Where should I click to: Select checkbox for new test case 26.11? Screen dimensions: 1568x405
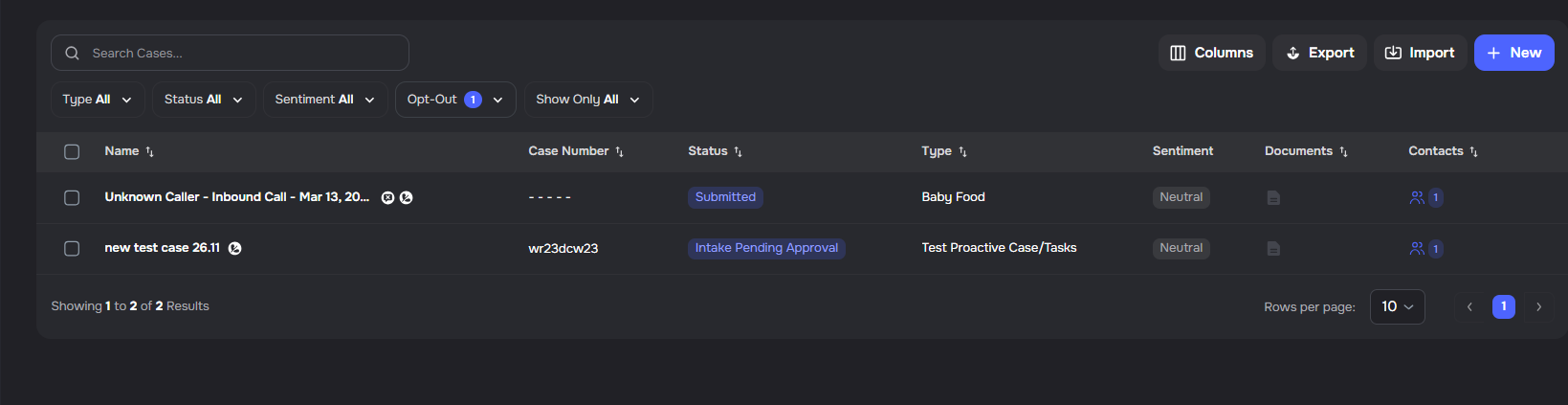[x=72, y=249]
